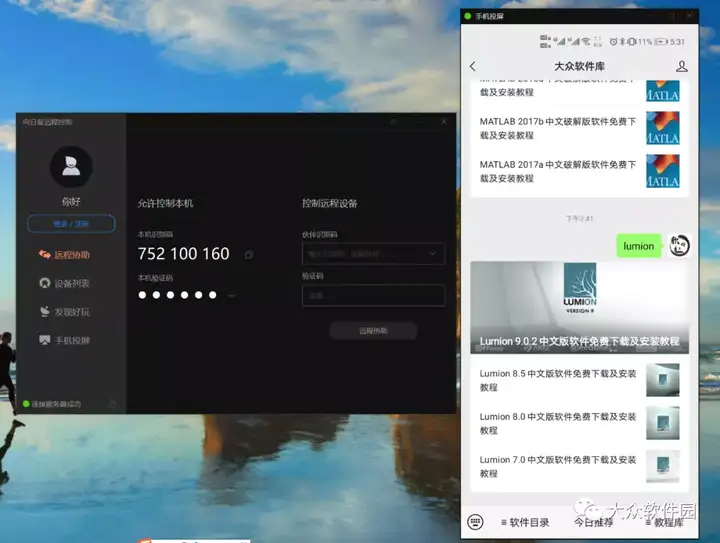Open 发现好玩 in the Sunlogin sidebar

pos(64,312)
